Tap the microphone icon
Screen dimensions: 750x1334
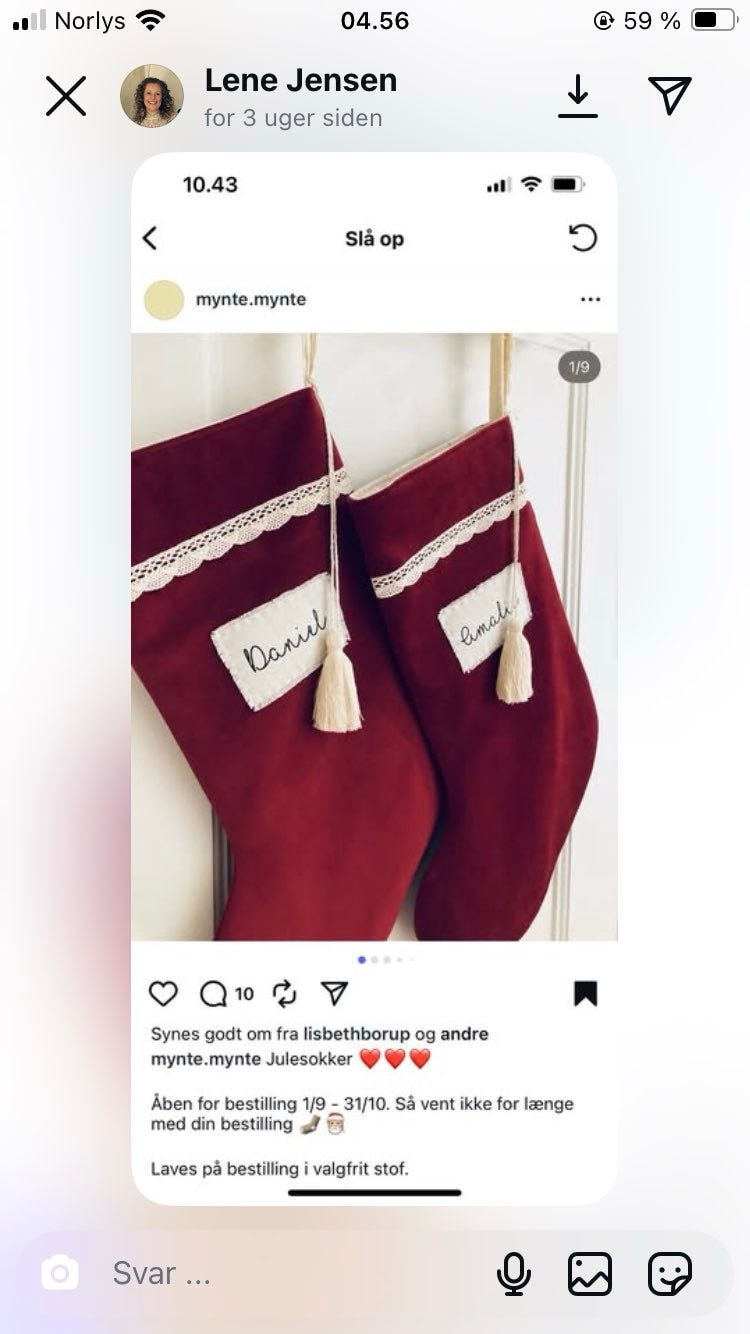(514, 1274)
